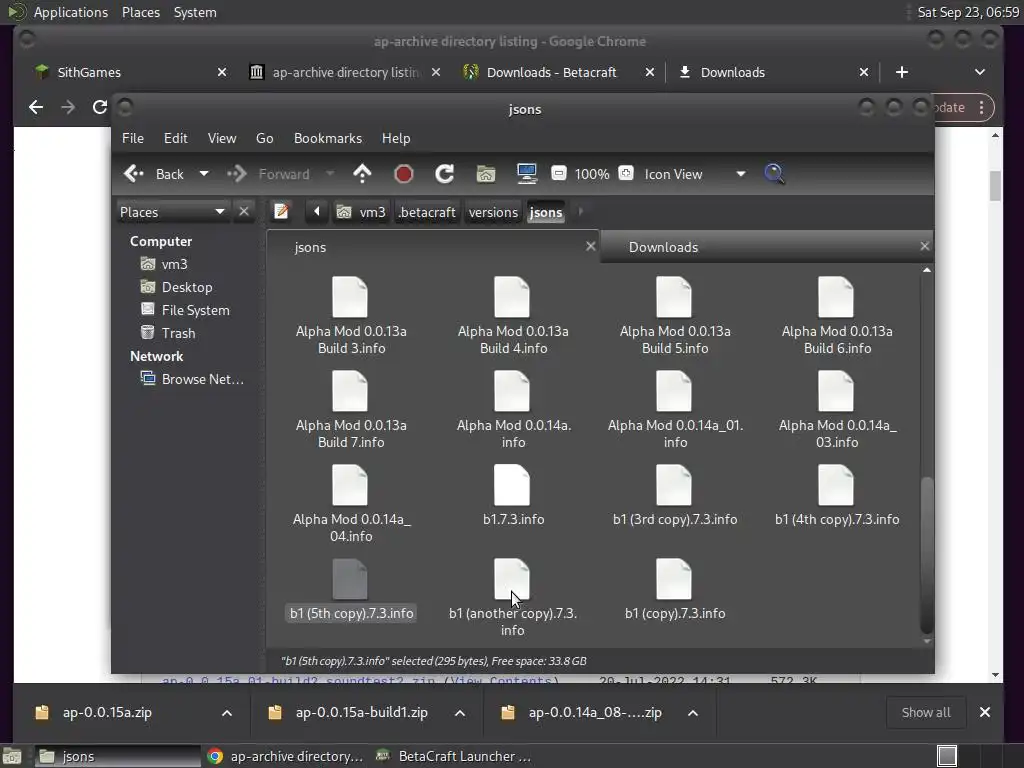Open file search with the magnifier icon
Image resolution: width=1024 pixels, height=768 pixels.
click(x=774, y=174)
